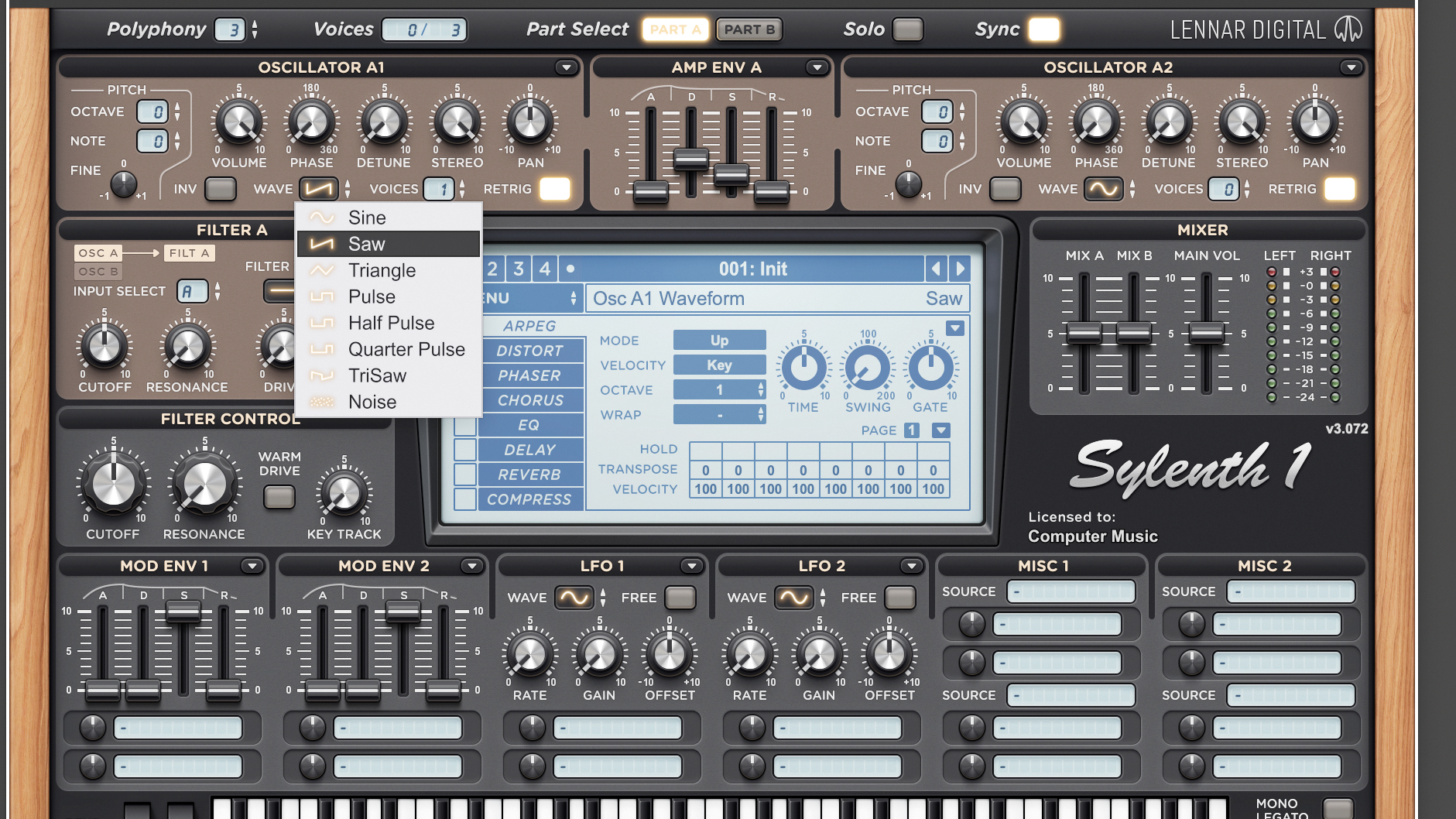Image resolution: width=1456 pixels, height=819 pixels.
Task: Click Mix A fader handle
Action: click(1084, 334)
